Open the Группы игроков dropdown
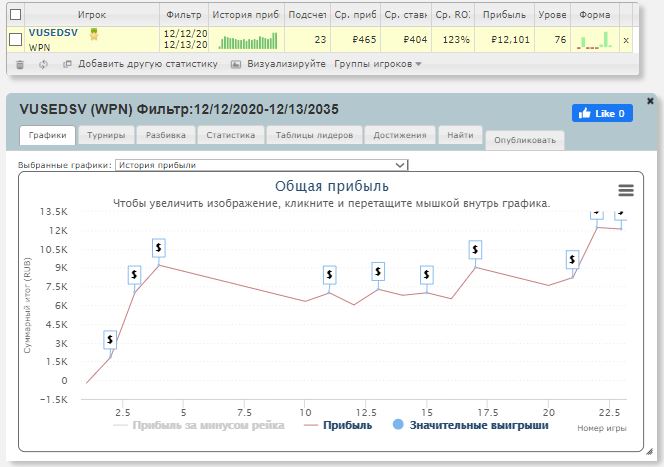Screen dimensions: 664x467 (377, 64)
